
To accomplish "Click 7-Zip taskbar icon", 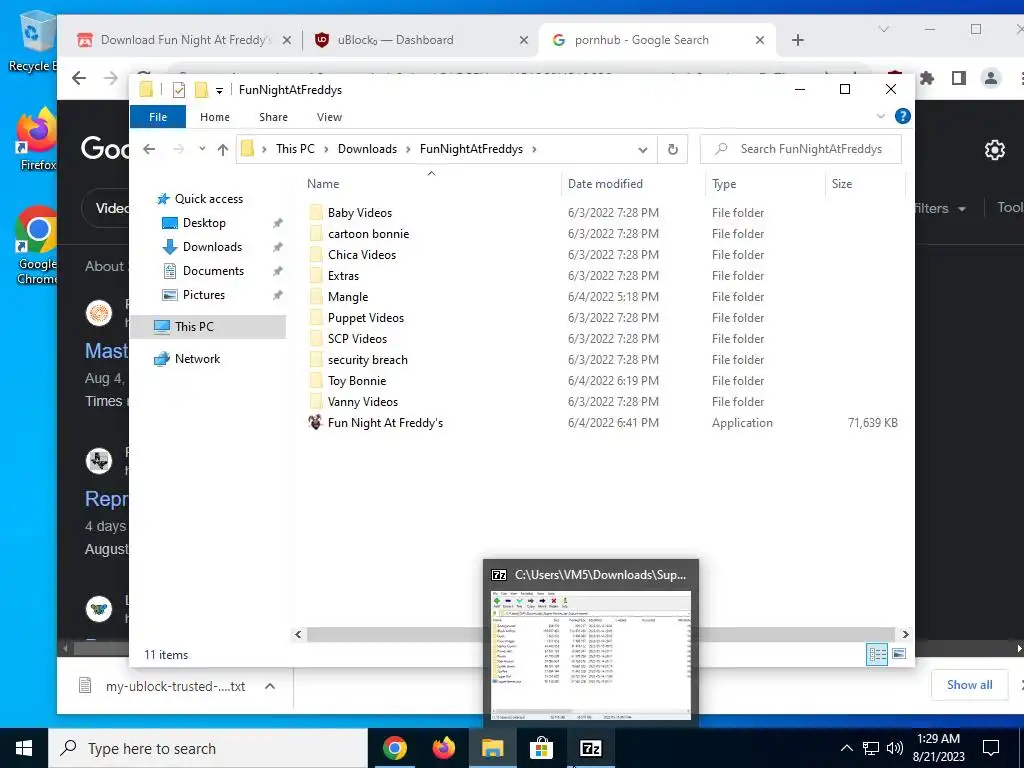I will click(590, 748).
